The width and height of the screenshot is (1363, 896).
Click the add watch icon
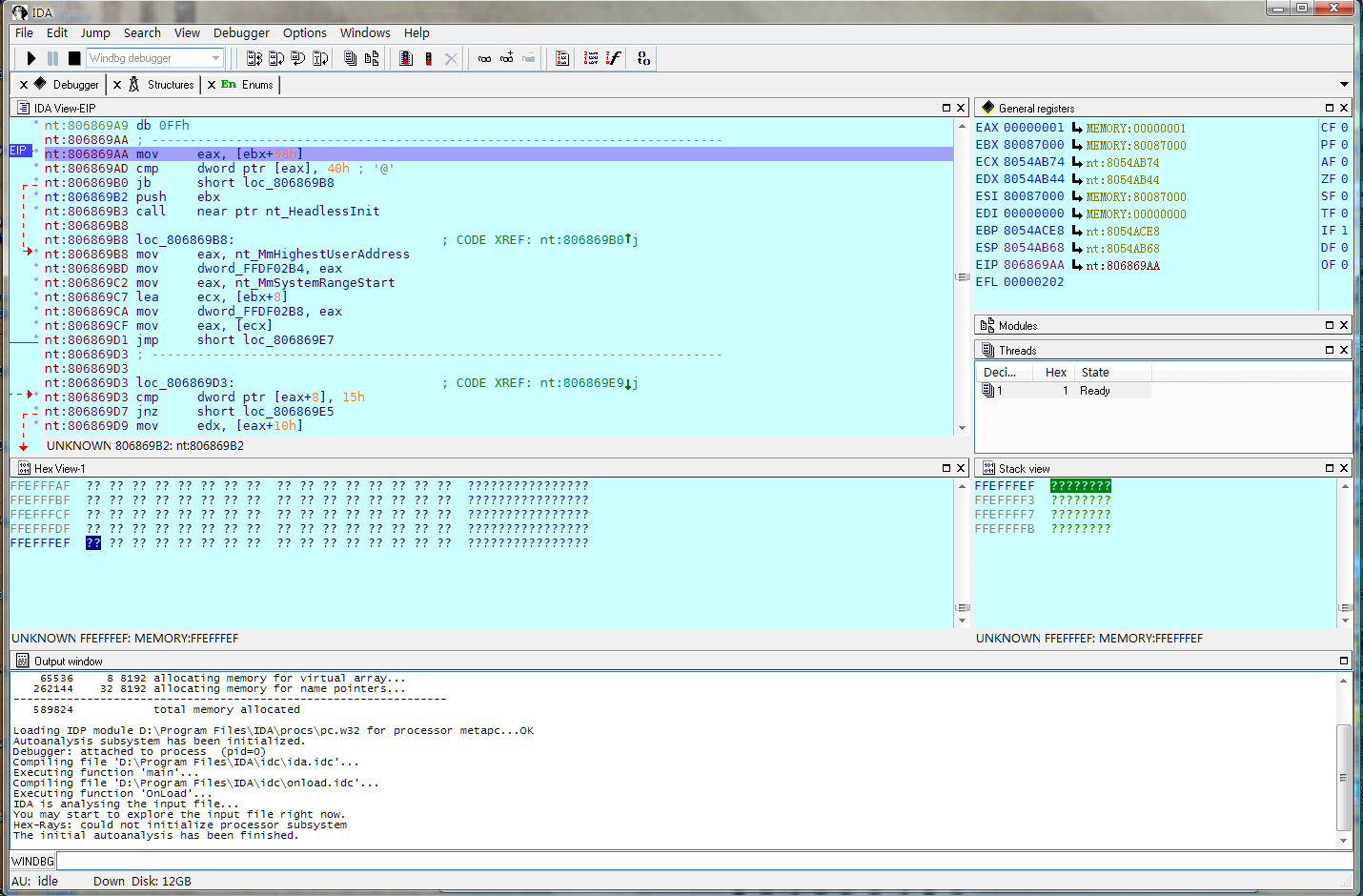[506, 58]
